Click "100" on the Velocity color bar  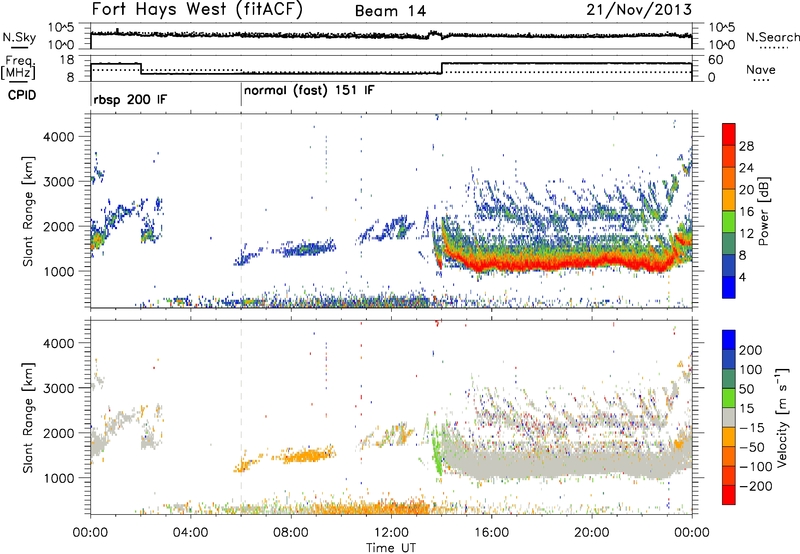(751, 369)
